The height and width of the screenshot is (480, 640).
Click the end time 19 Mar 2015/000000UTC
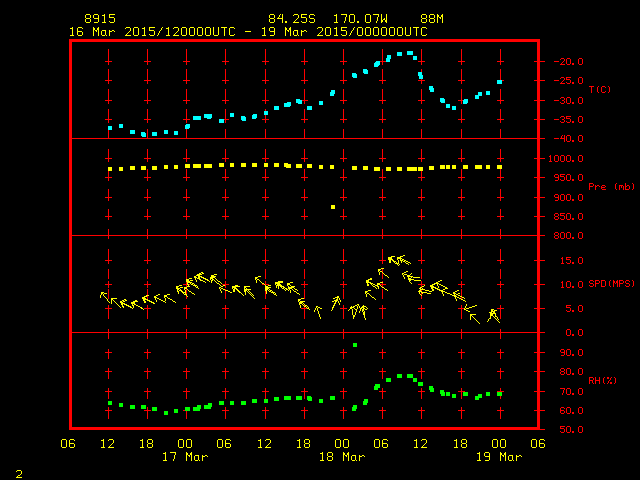pyautogui.click(x=344, y=32)
